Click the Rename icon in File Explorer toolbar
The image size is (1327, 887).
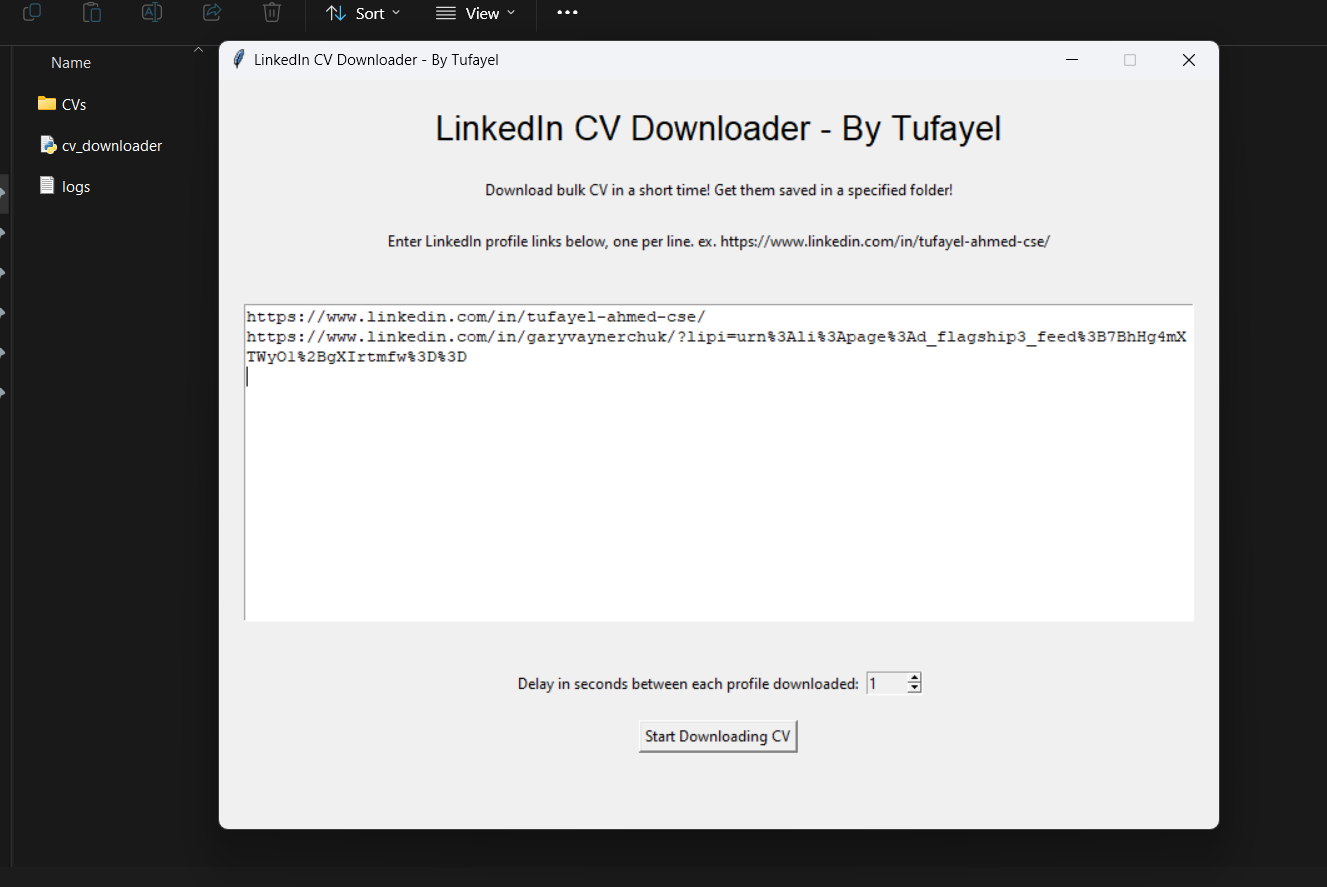pyautogui.click(x=152, y=12)
